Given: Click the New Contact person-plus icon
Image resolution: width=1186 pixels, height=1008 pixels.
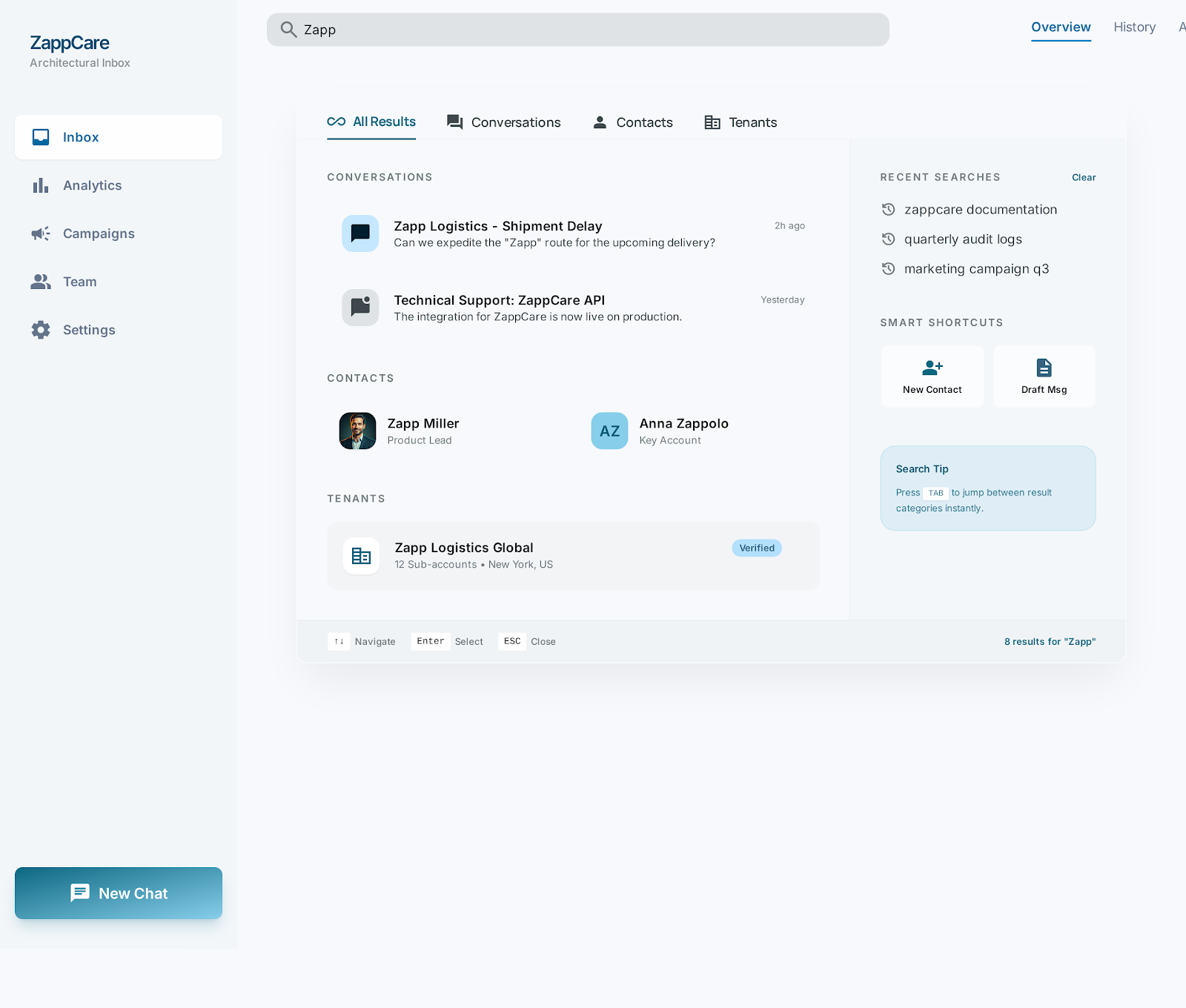Looking at the screenshot, I should 932,368.
